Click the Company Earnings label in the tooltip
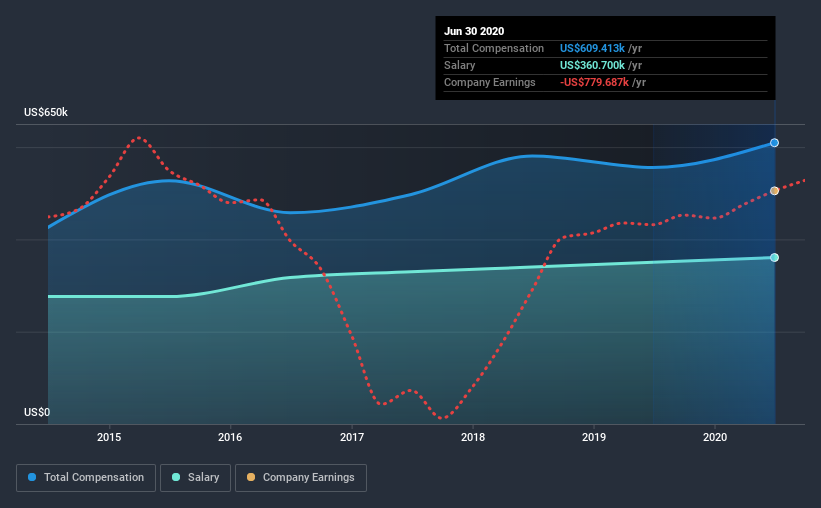 click(x=490, y=82)
